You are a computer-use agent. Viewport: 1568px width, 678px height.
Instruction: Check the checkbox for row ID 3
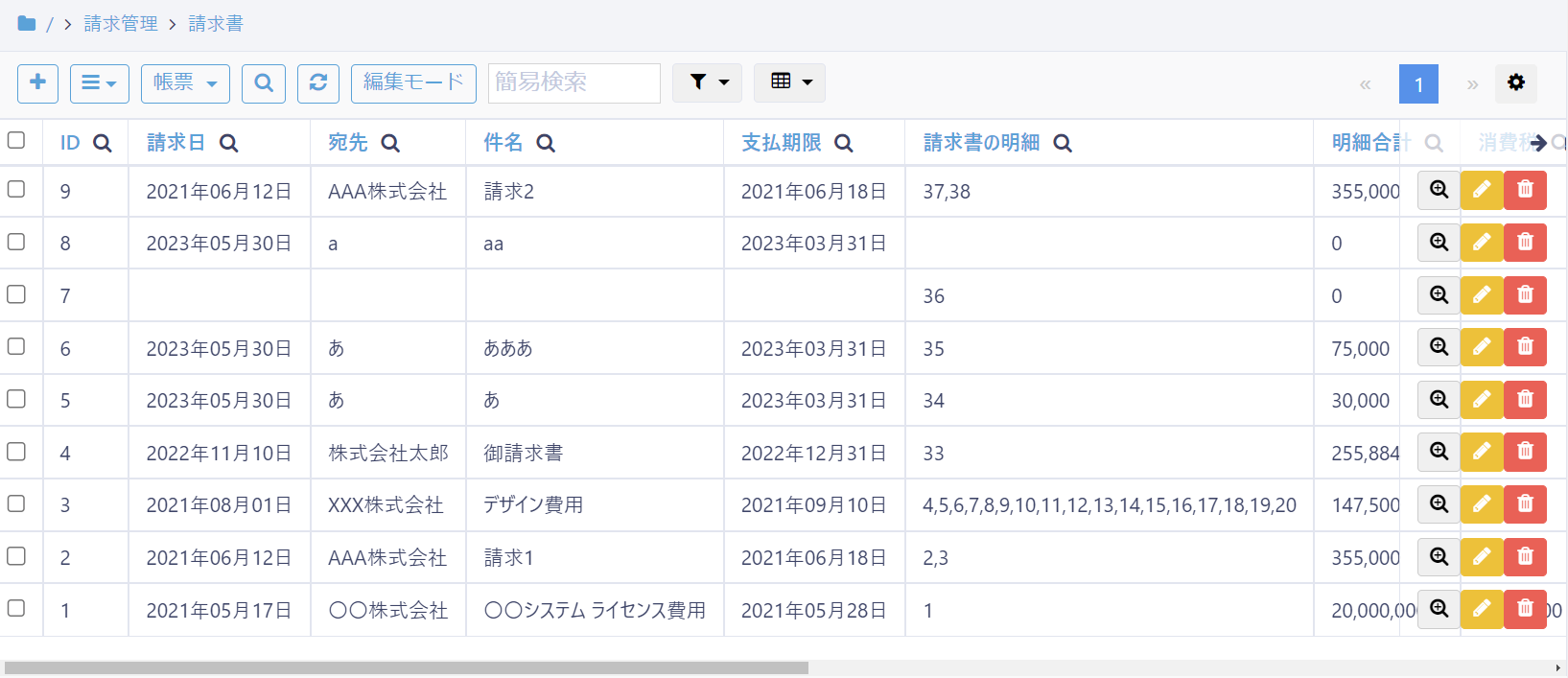pos(16,504)
